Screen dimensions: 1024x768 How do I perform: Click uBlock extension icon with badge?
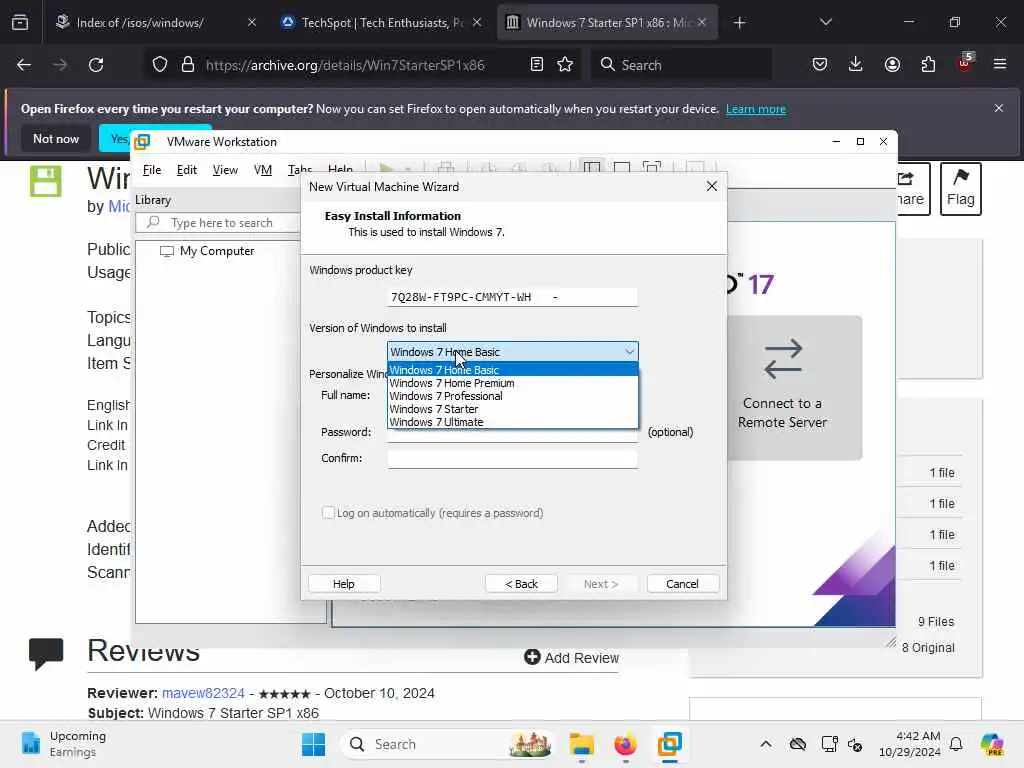point(965,63)
